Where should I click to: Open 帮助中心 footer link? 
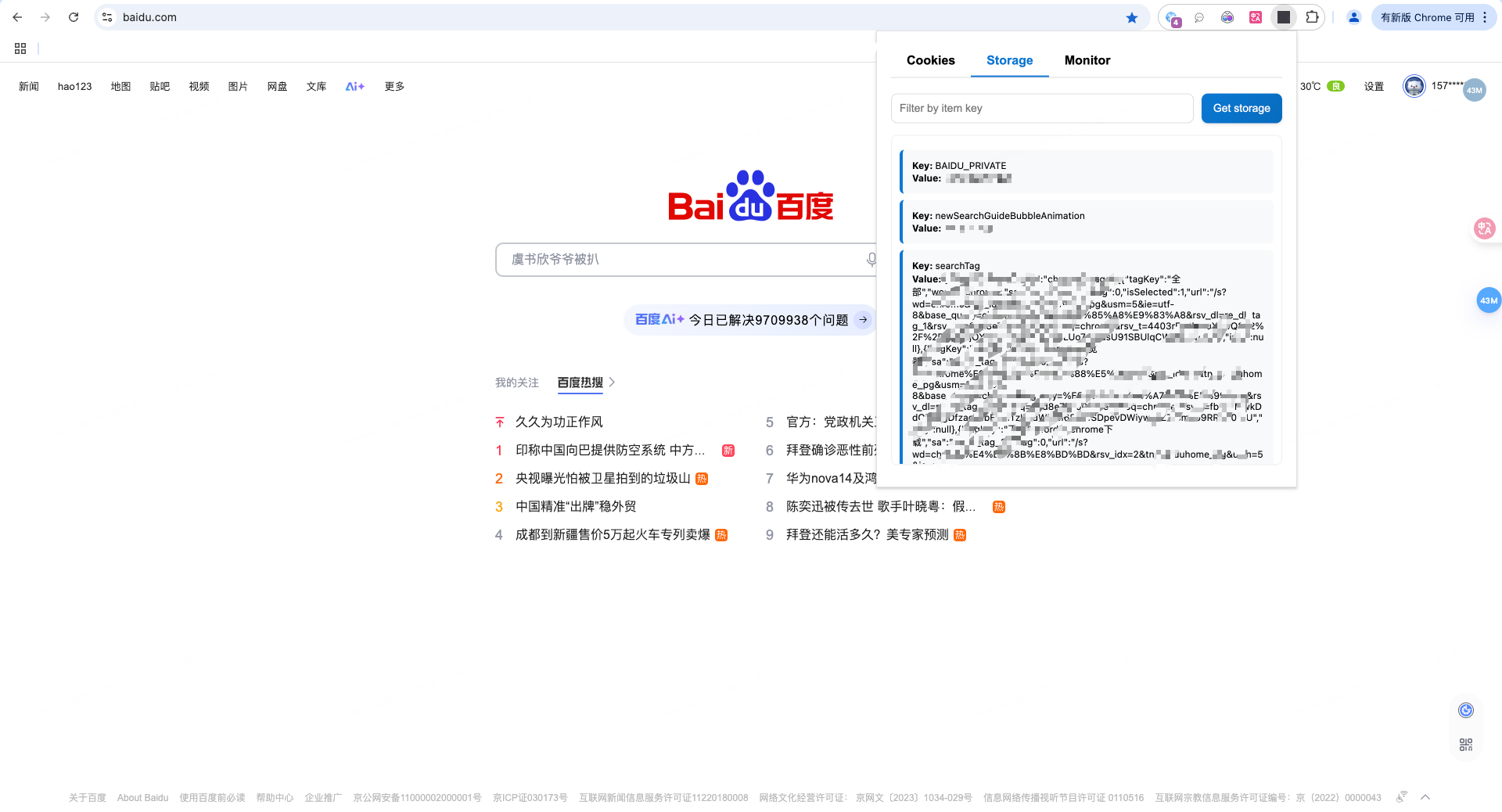(x=275, y=798)
